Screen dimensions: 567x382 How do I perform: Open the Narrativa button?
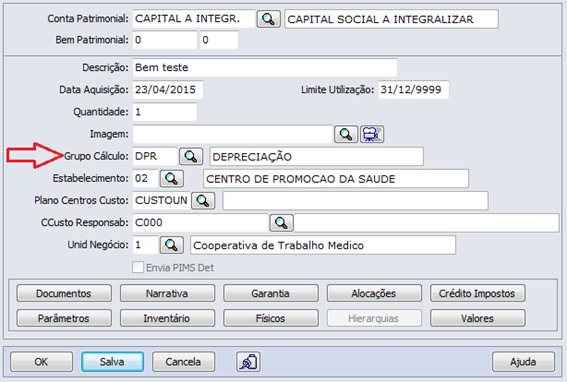167,293
